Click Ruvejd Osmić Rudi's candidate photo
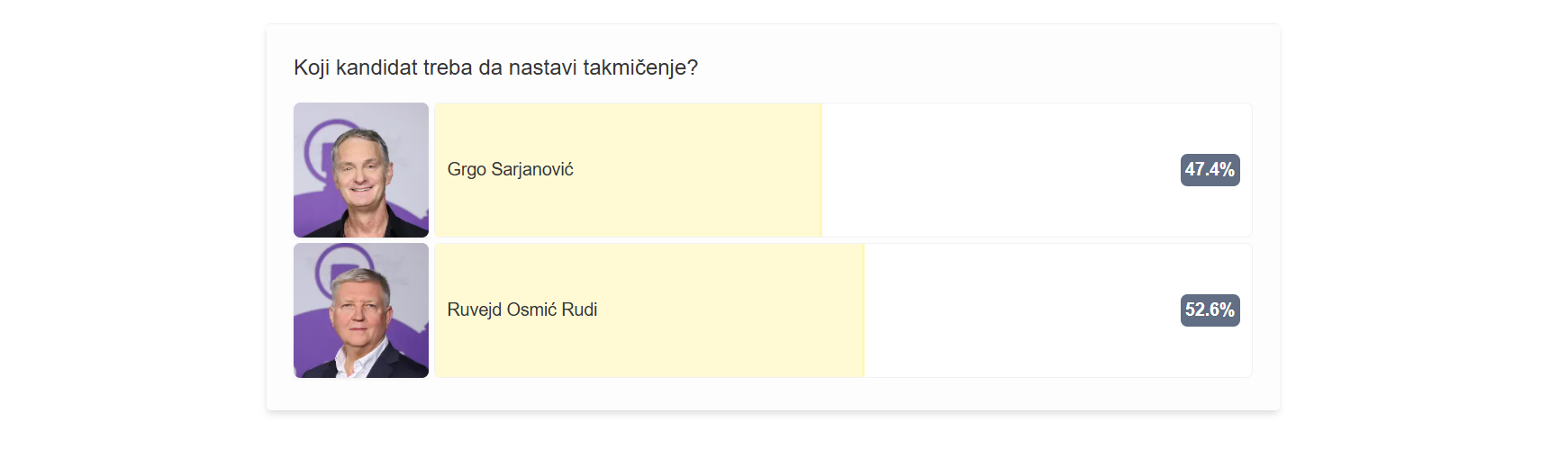1568x458 pixels. (x=360, y=310)
